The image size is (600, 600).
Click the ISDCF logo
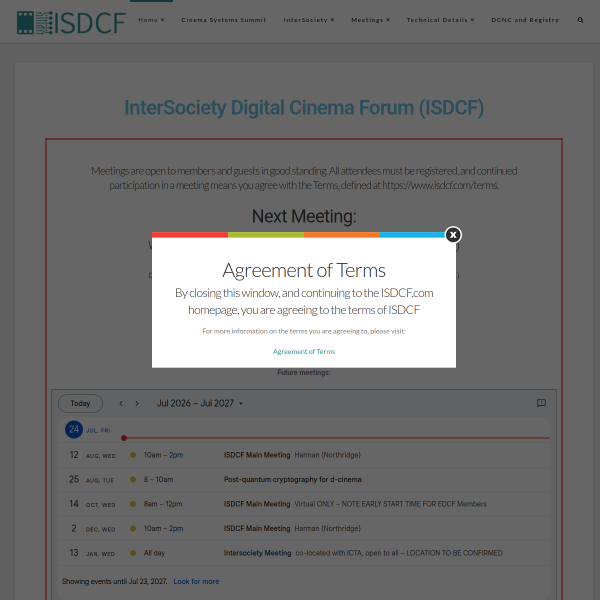coord(71,23)
